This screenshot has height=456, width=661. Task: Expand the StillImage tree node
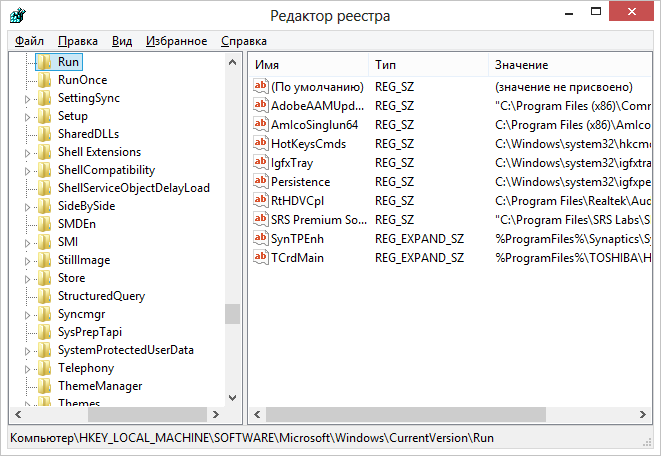pos(27,261)
